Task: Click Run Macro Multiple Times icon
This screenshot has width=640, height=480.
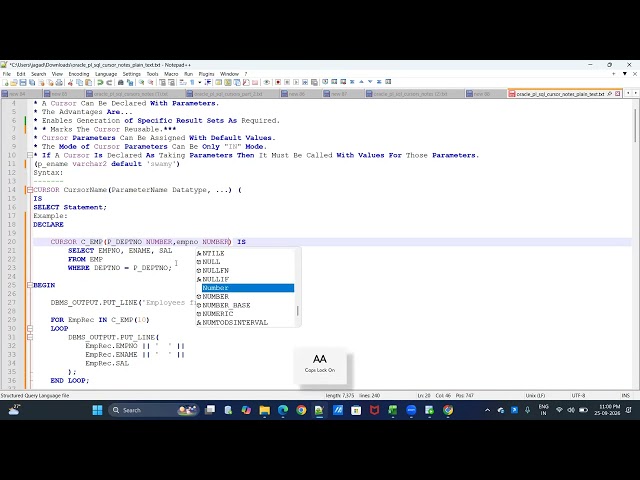Action: click(305, 82)
